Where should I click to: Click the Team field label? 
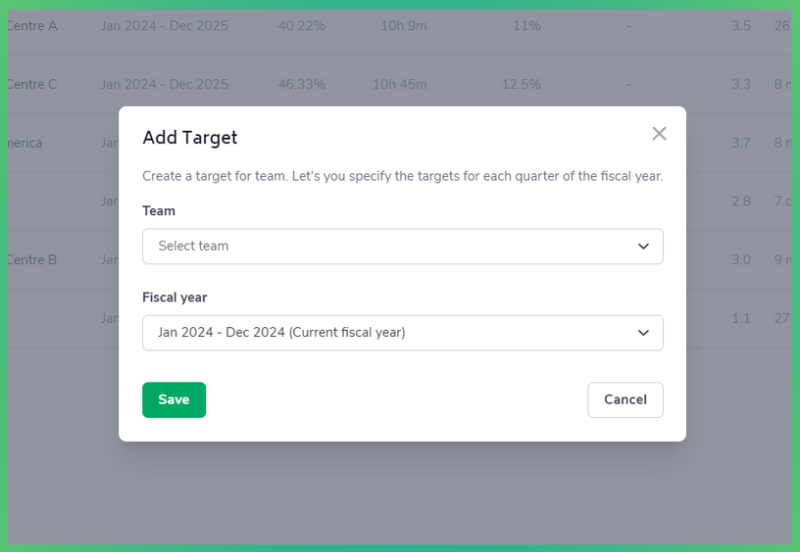159,211
